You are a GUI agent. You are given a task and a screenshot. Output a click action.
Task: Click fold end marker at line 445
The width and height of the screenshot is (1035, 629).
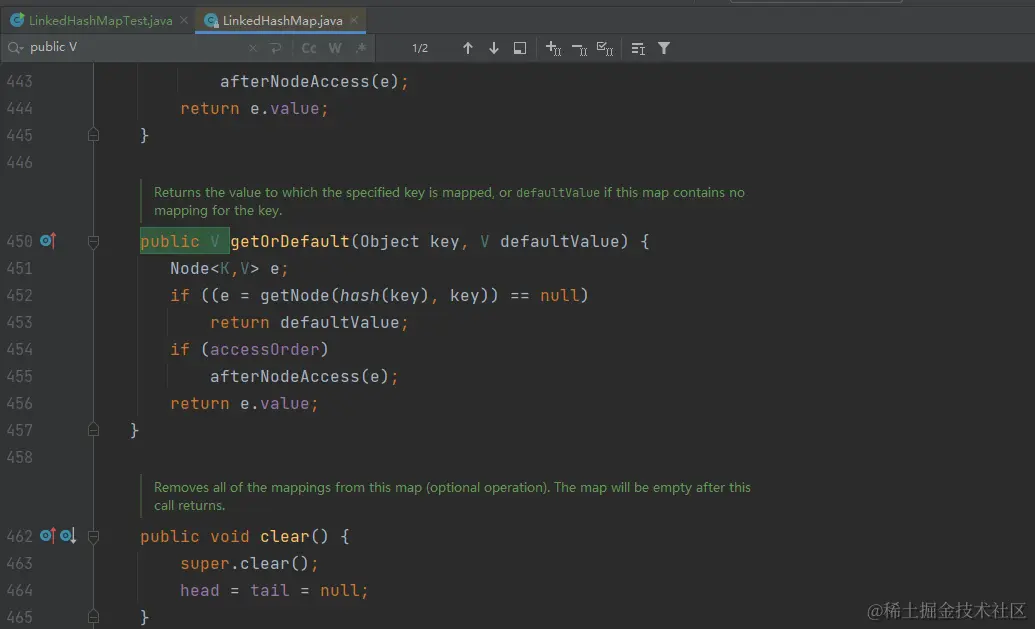93,135
